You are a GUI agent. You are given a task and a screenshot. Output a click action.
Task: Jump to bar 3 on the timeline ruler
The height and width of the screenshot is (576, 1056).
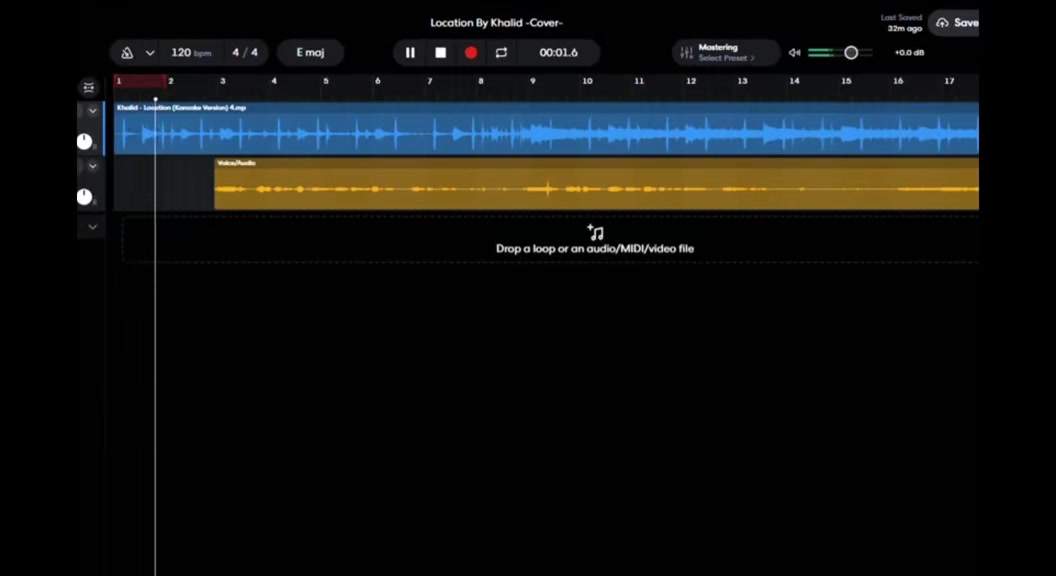click(223, 81)
